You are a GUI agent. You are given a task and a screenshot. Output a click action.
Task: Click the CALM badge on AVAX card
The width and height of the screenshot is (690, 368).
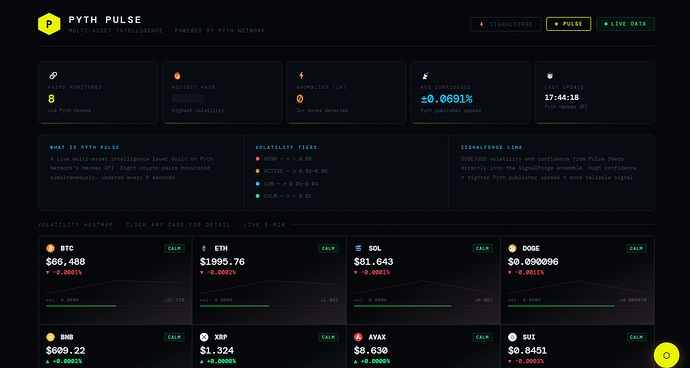(x=482, y=337)
